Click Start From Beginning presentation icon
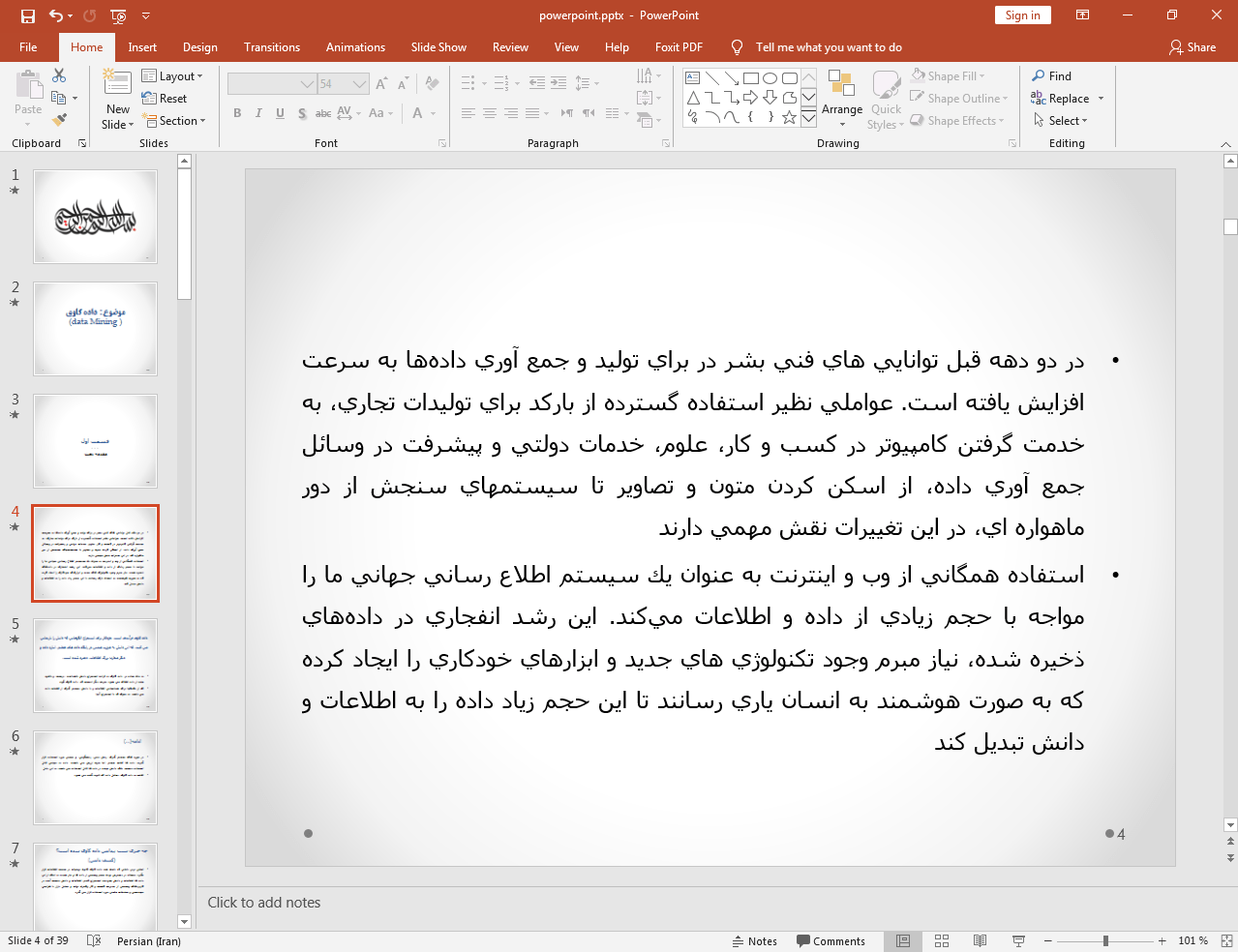Viewport: 1238px width, 952px height. coord(118,15)
